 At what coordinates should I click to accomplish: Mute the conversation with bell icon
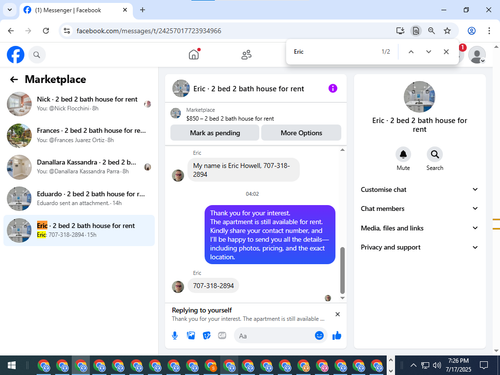(x=403, y=154)
